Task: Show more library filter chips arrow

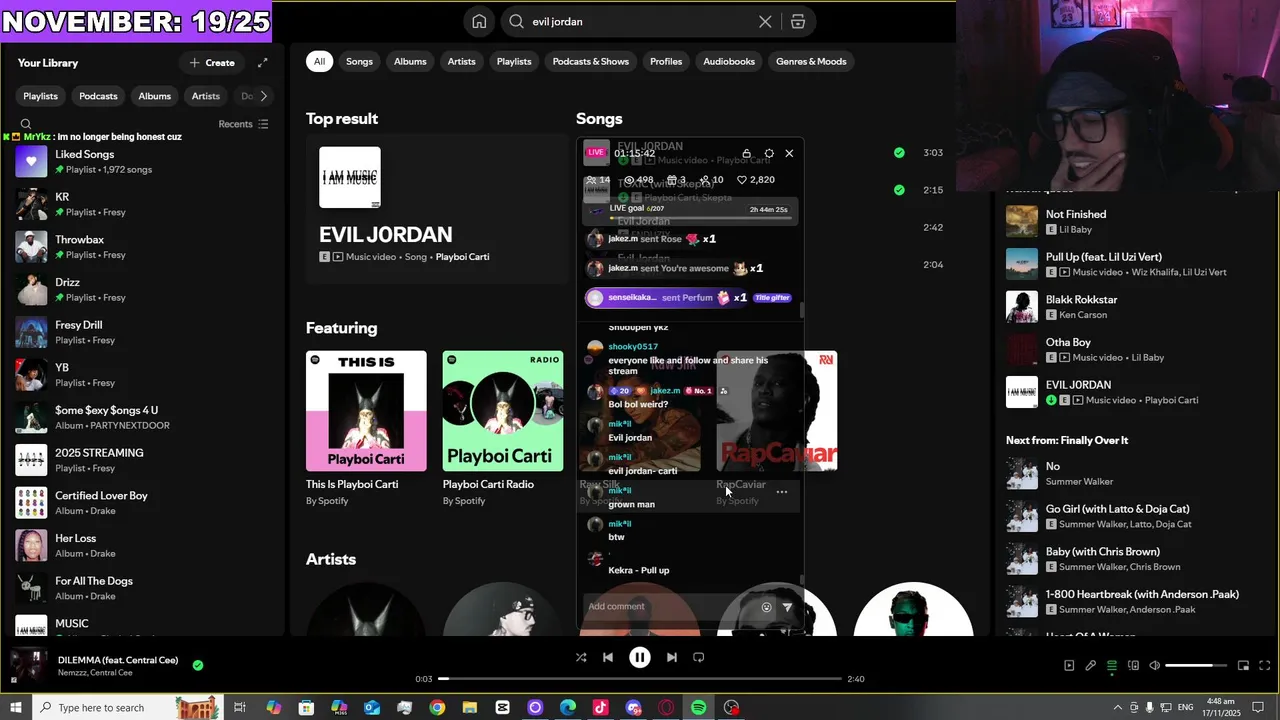Action: click(263, 96)
